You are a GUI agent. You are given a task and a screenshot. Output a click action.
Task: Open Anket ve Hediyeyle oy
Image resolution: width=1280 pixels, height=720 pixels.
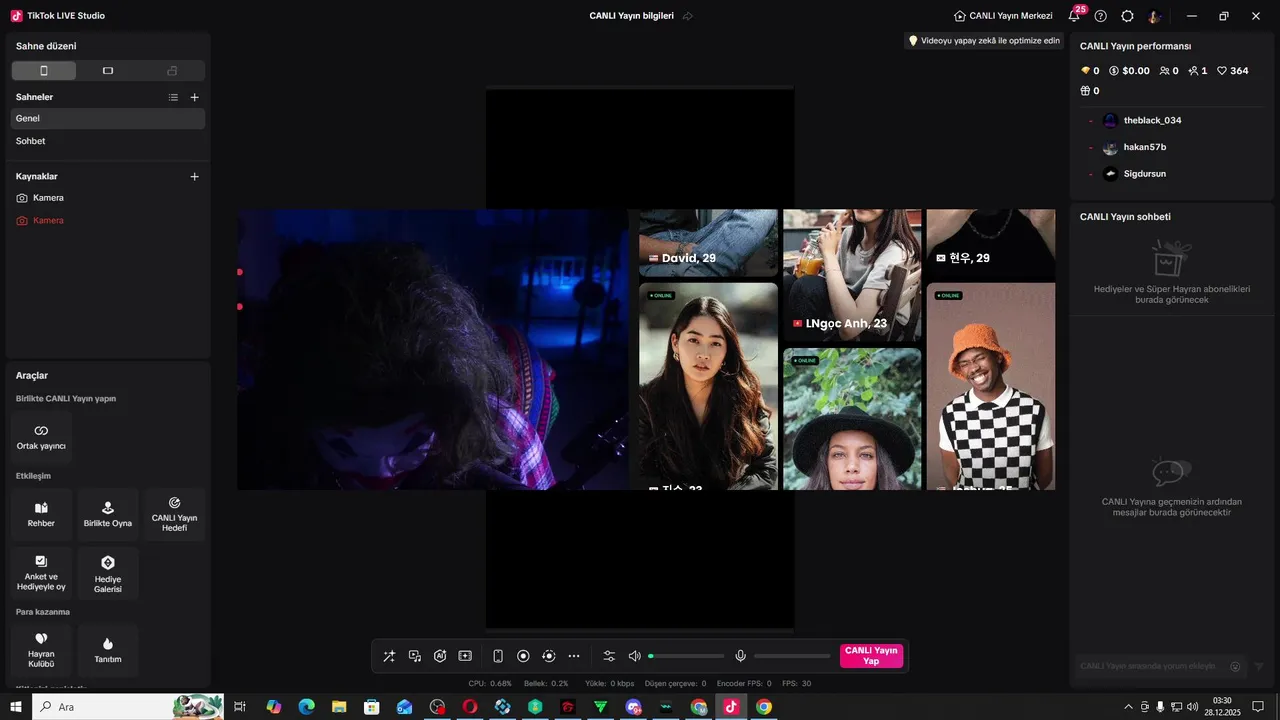41,573
